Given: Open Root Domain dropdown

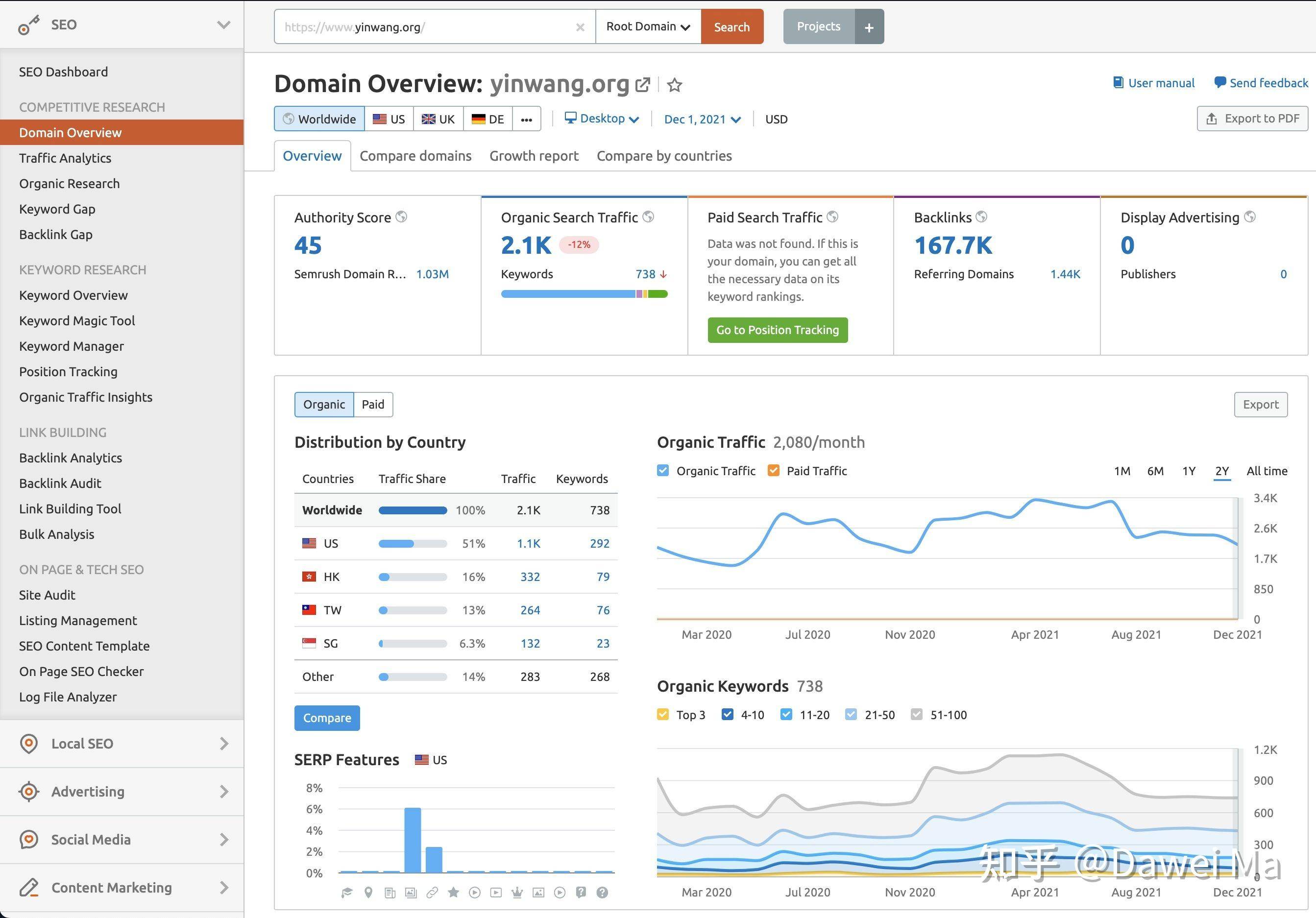Looking at the screenshot, I should tap(648, 26).
